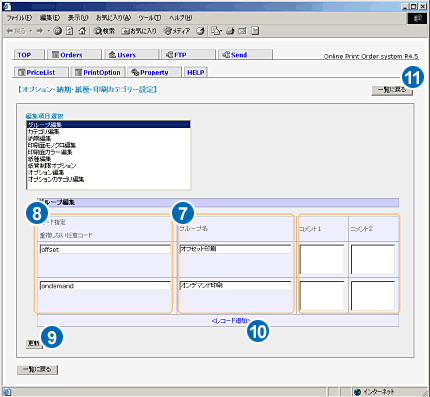Click the <レコード追加> add record link
430x397 pixels.
[x=231, y=321]
